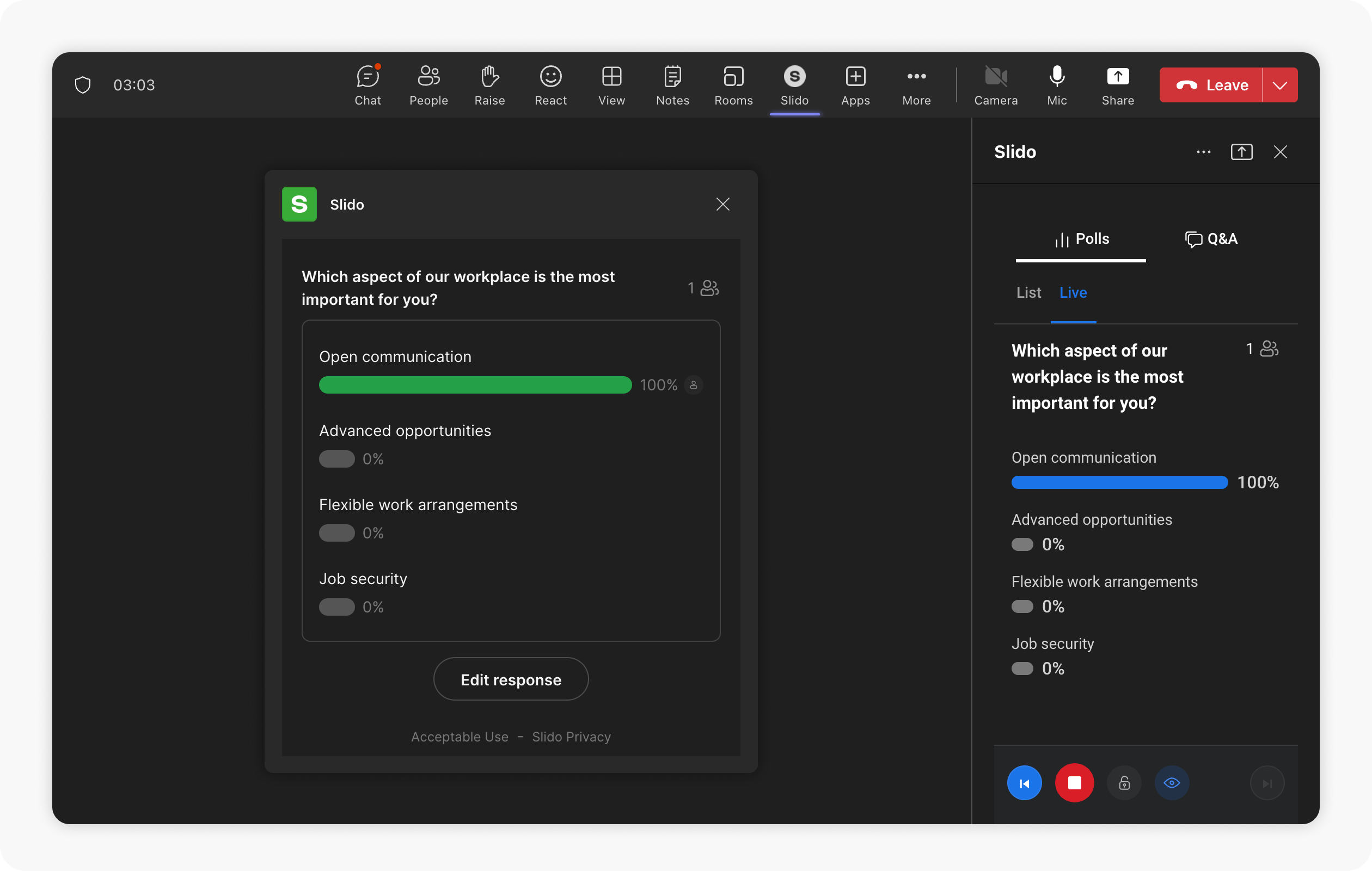Click voter icon beside 100% in dialog

tap(694, 385)
